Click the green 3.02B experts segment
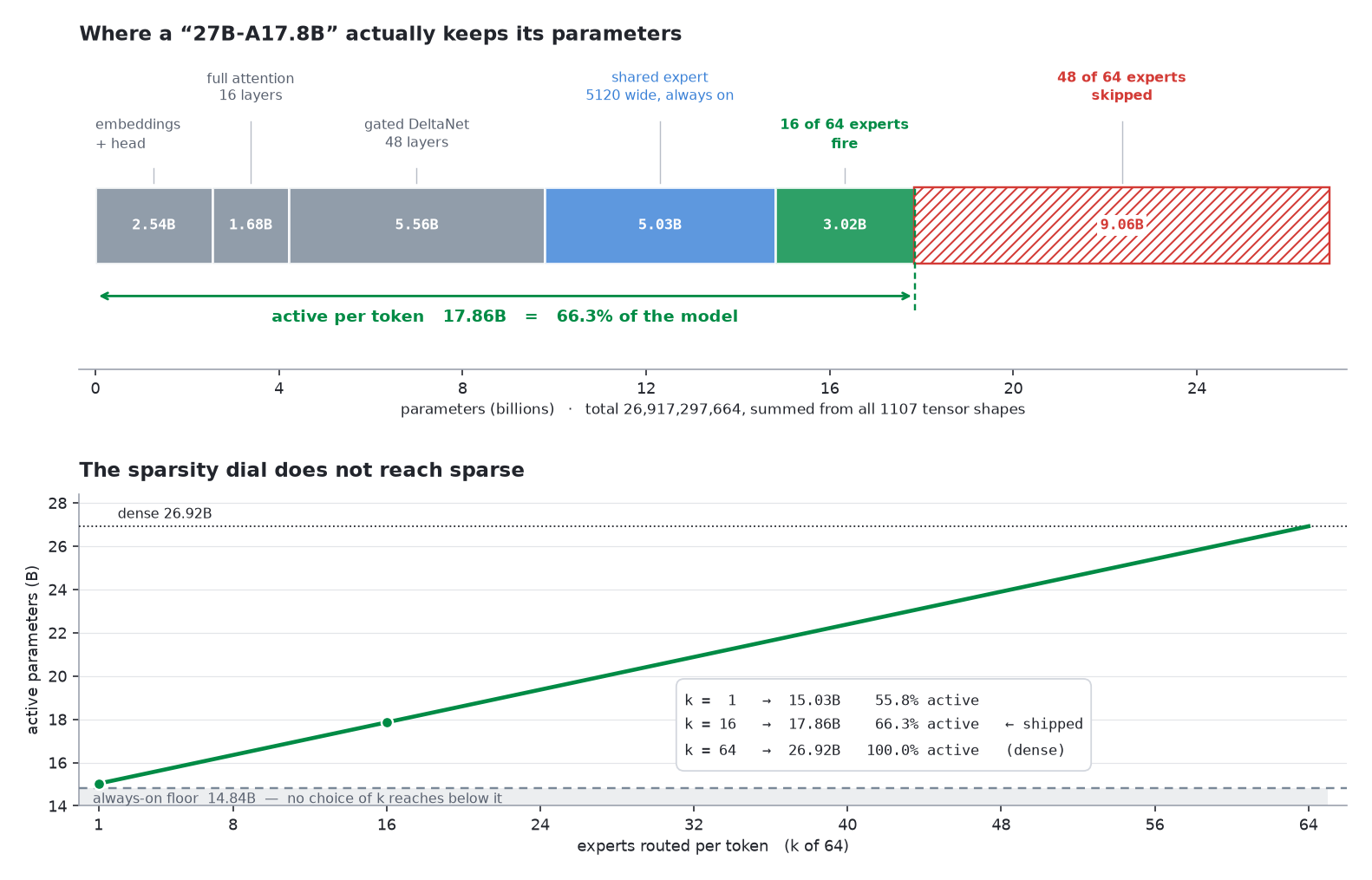 845,225
